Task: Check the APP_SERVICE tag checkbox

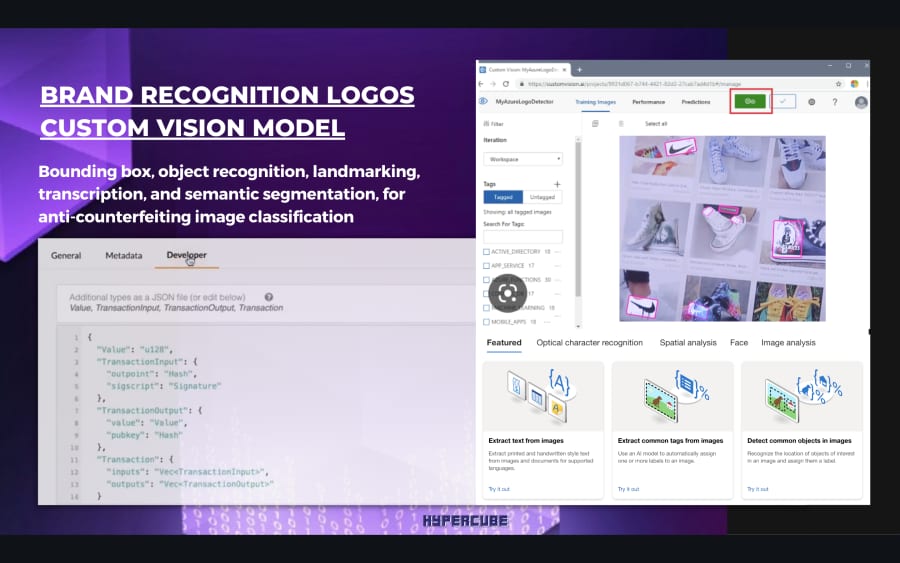Action: (x=487, y=266)
